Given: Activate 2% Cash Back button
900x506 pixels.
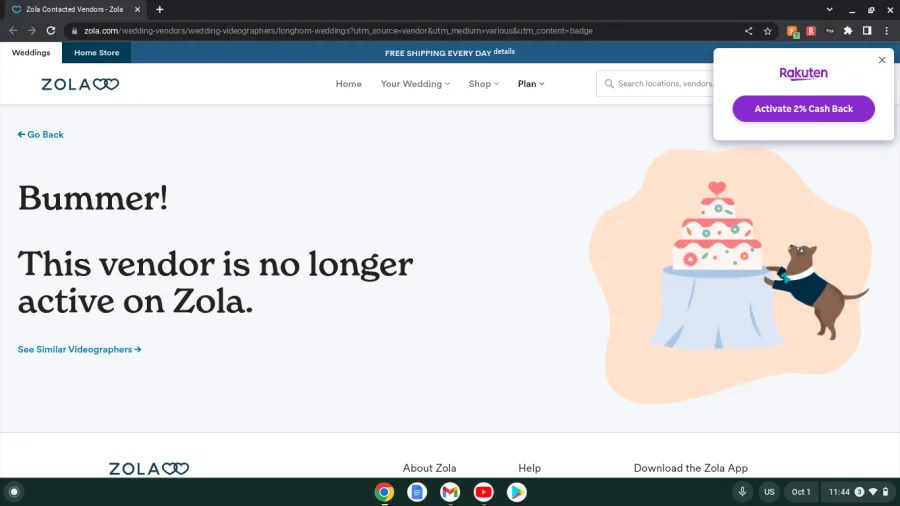Looking at the screenshot, I should pos(803,108).
